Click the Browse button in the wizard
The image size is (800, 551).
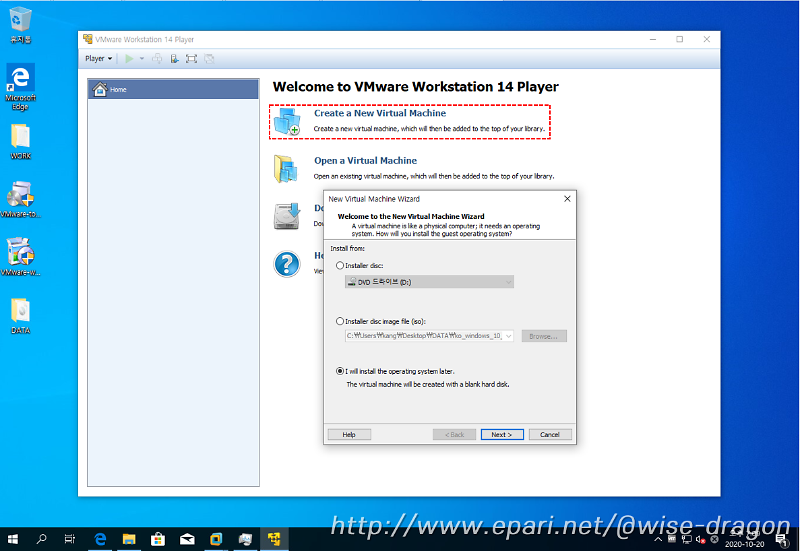[x=544, y=336]
